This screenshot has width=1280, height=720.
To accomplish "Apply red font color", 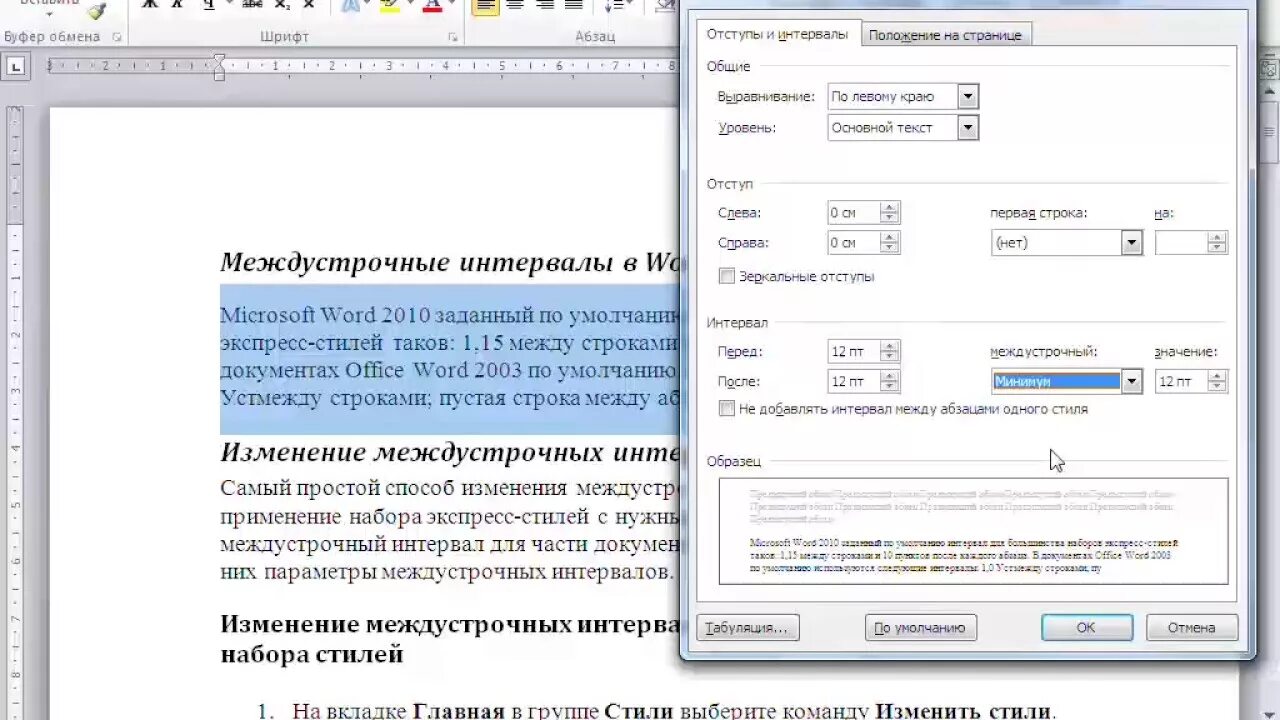I will point(433,5).
